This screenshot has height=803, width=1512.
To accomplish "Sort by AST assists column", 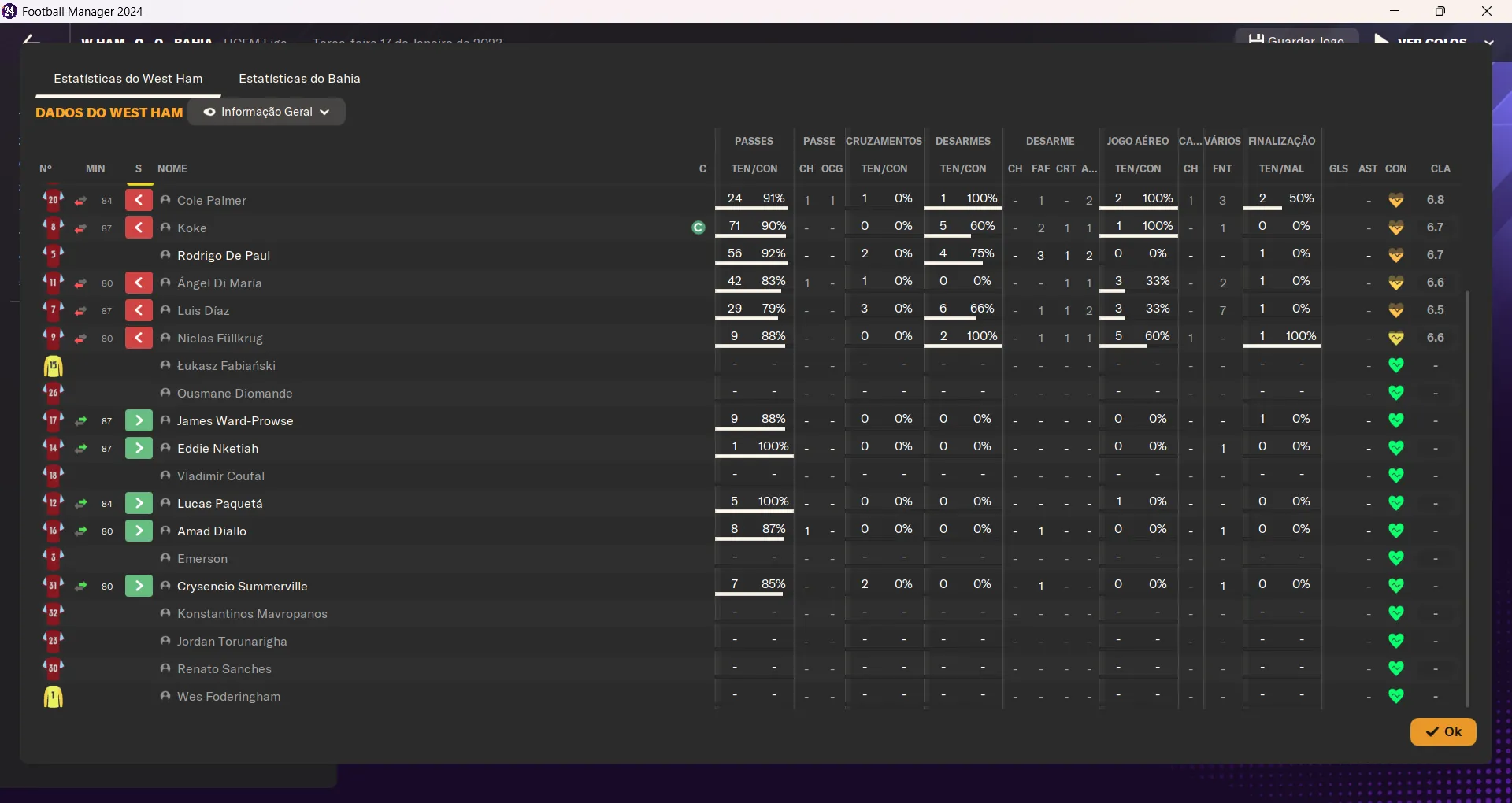I will click(1369, 168).
